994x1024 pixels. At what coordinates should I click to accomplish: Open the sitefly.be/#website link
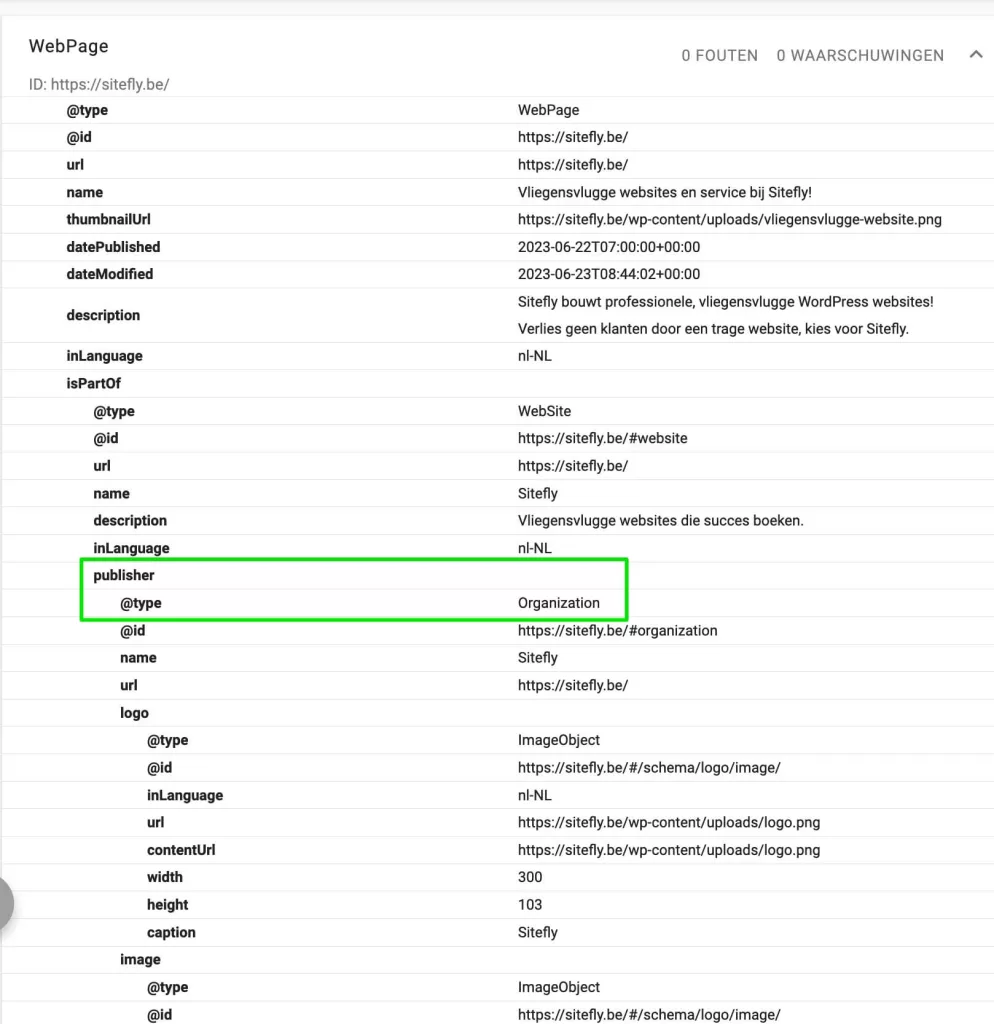602,438
